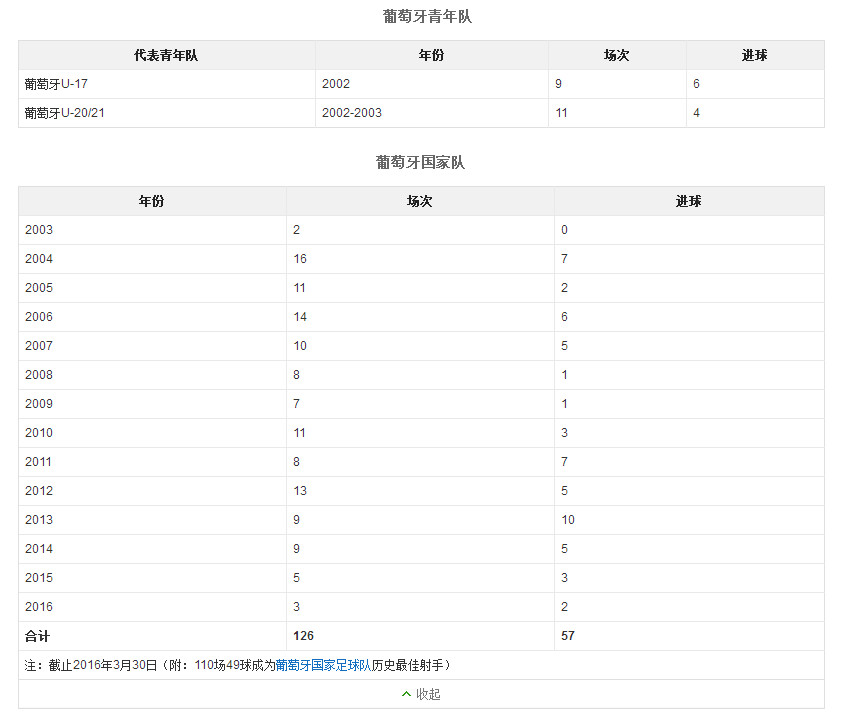Viewport: 843px width, 718px height.
Task: Click total goals value 57
Action: pyautogui.click(x=568, y=636)
